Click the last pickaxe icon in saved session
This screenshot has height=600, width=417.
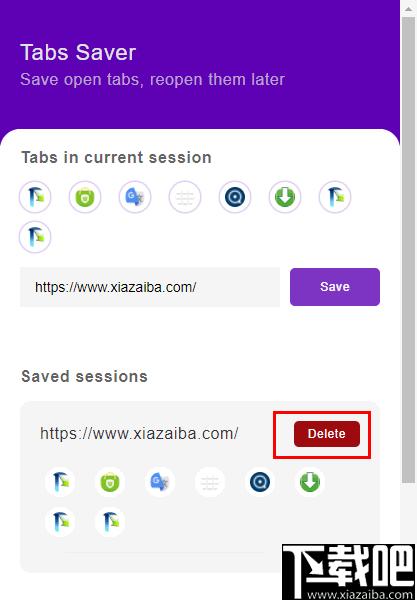[x=110, y=522]
